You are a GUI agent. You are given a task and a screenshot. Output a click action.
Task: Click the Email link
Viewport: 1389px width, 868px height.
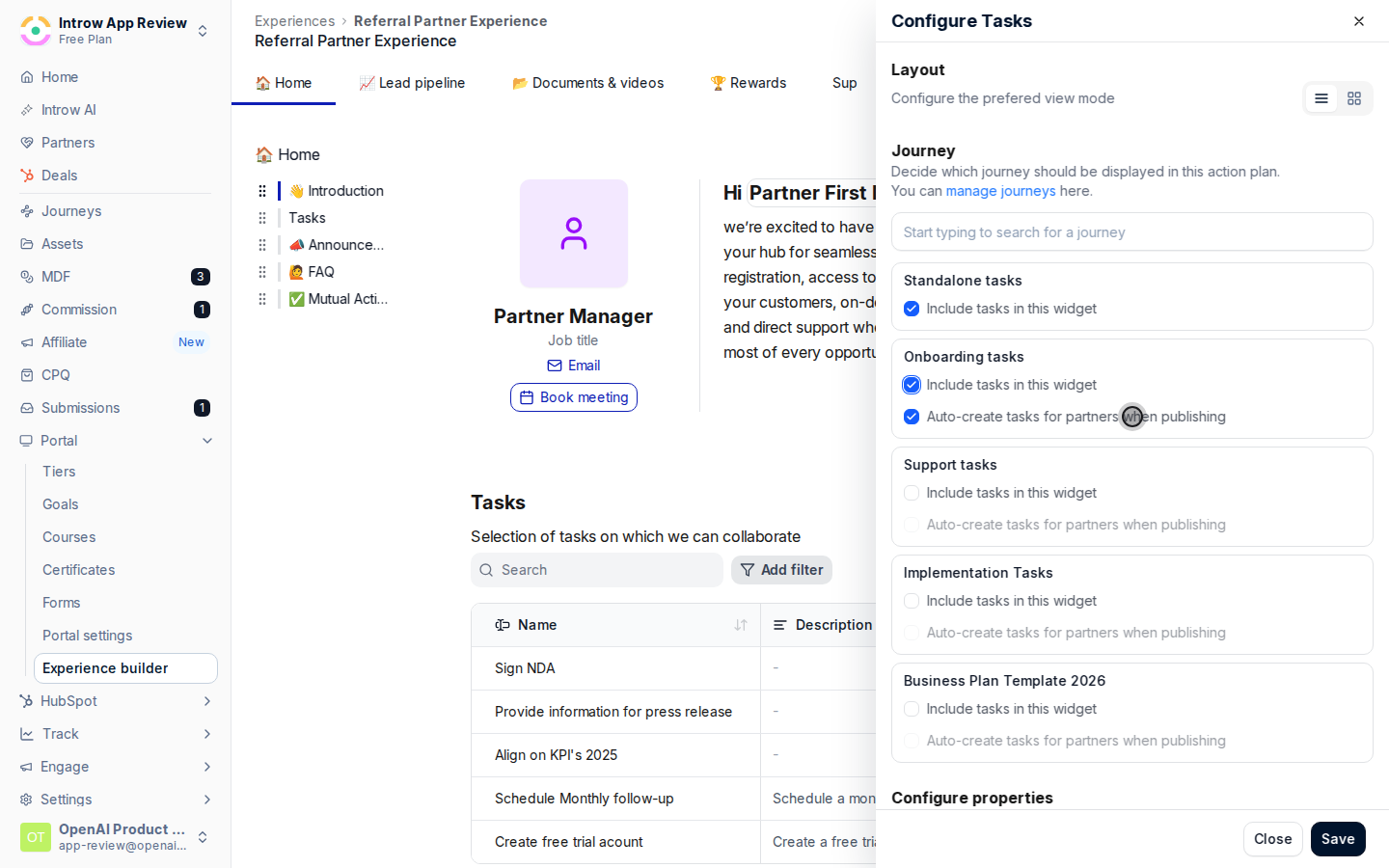pos(574,366)
